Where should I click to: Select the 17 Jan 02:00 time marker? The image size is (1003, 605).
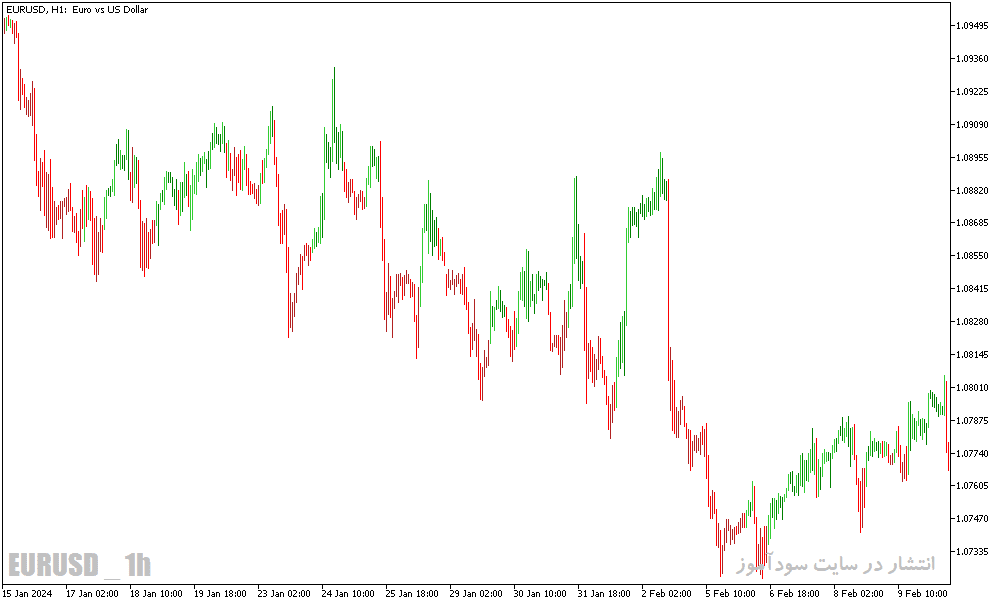[x=92, y=593]
